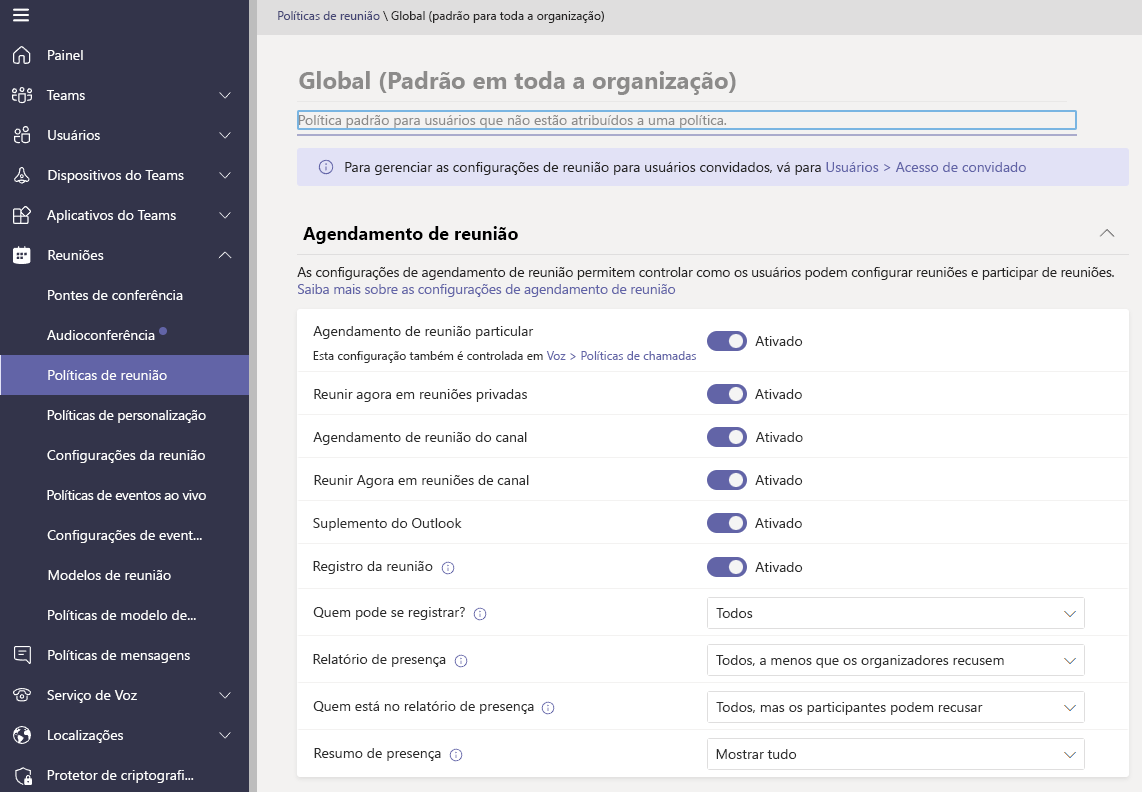
Task: Expand the Serviço de Voz menu chevron
Action: coord(225,695)
